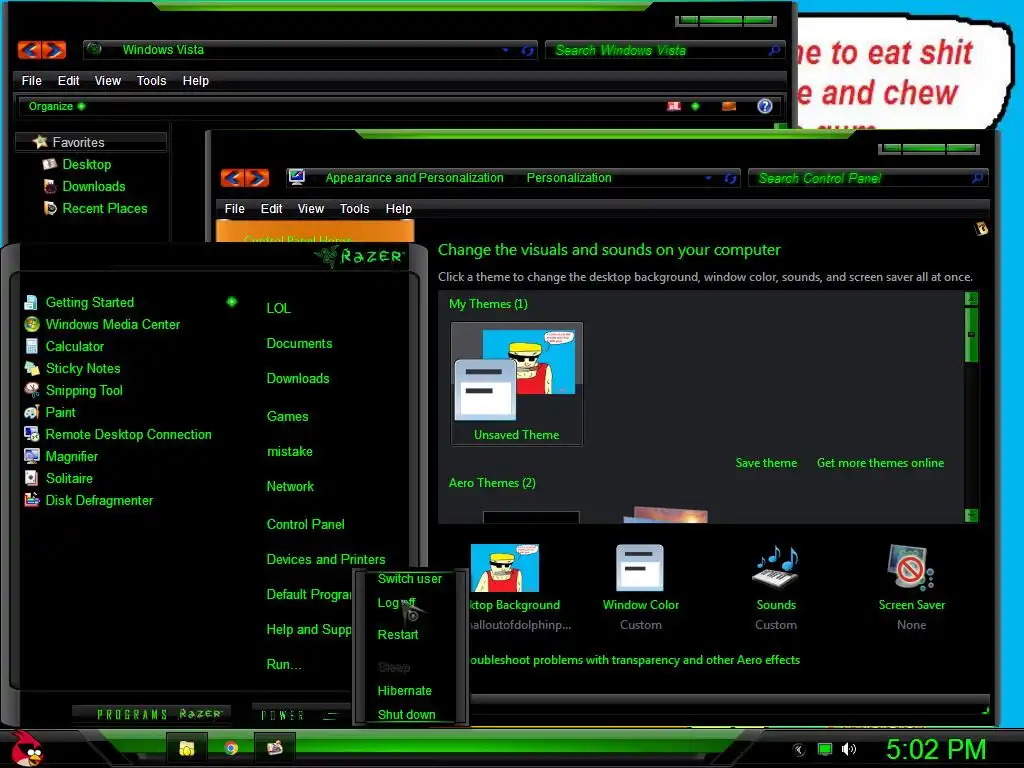Select the Unsaved Theme thumbnail
Viewport: 1024px width, 768px height.
517,383
